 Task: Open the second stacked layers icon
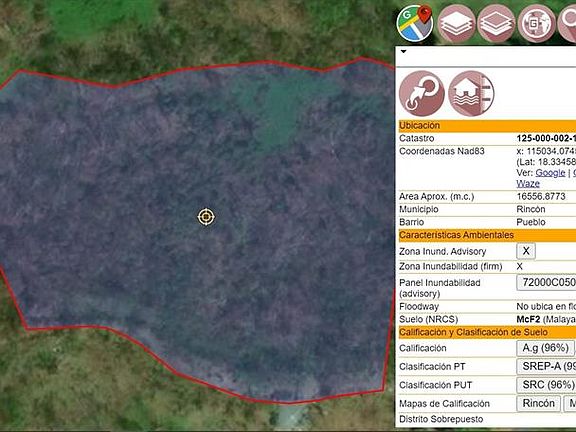pyautogui.click(x=496, y=24)
